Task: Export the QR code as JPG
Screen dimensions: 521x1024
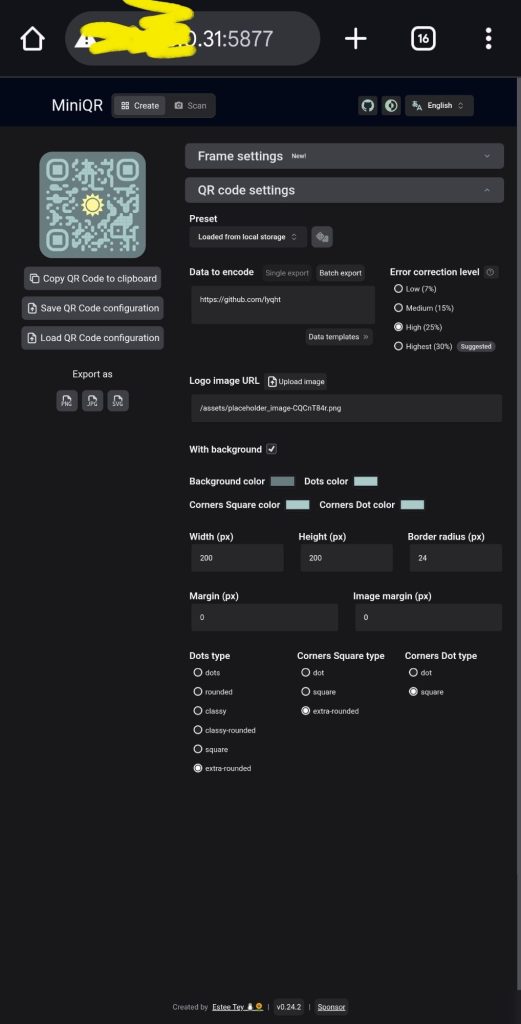Action: click(x=92, y=401)
